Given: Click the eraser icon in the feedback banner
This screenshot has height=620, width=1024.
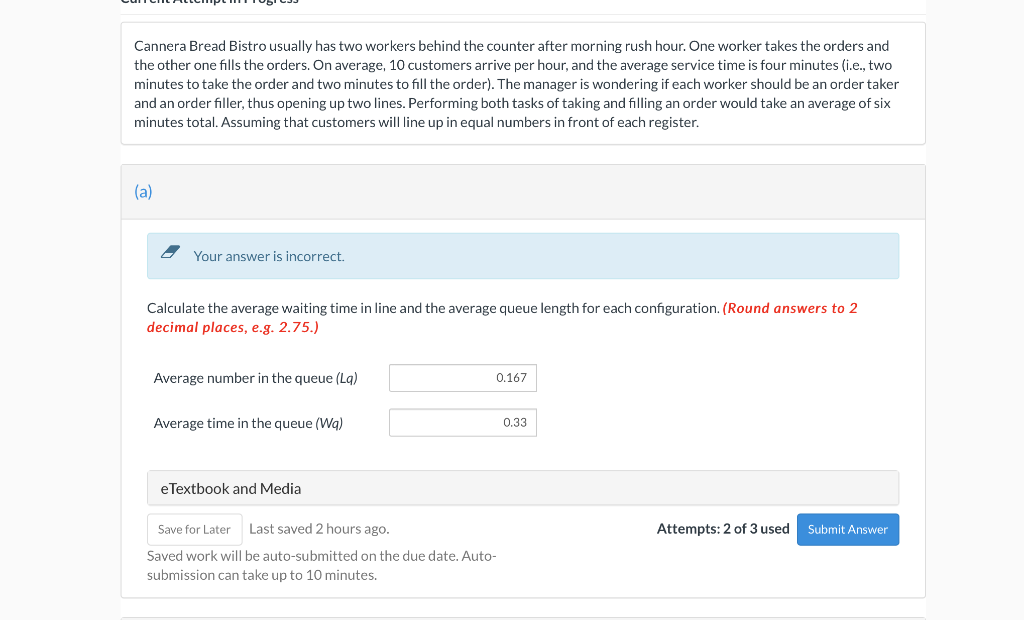Looking at the screenshot, I should [170, 251].
